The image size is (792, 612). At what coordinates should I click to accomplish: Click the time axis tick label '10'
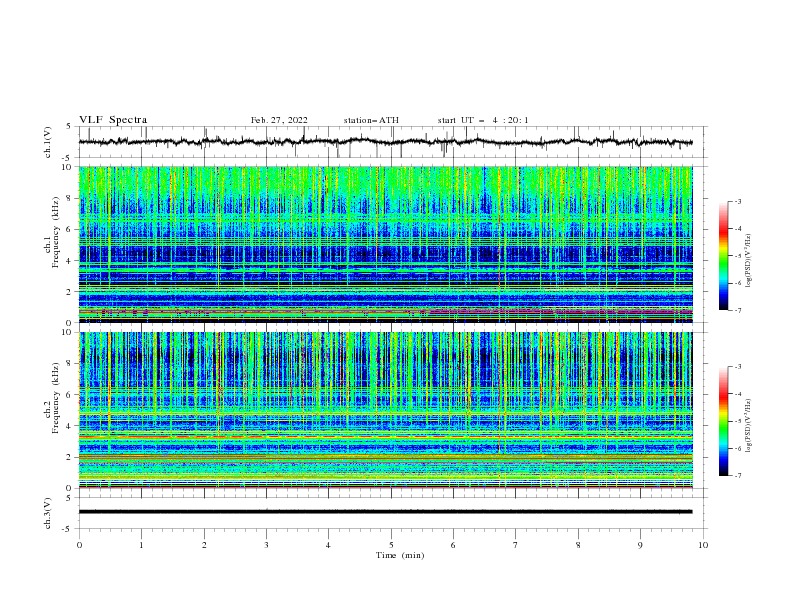click(703, 545)
